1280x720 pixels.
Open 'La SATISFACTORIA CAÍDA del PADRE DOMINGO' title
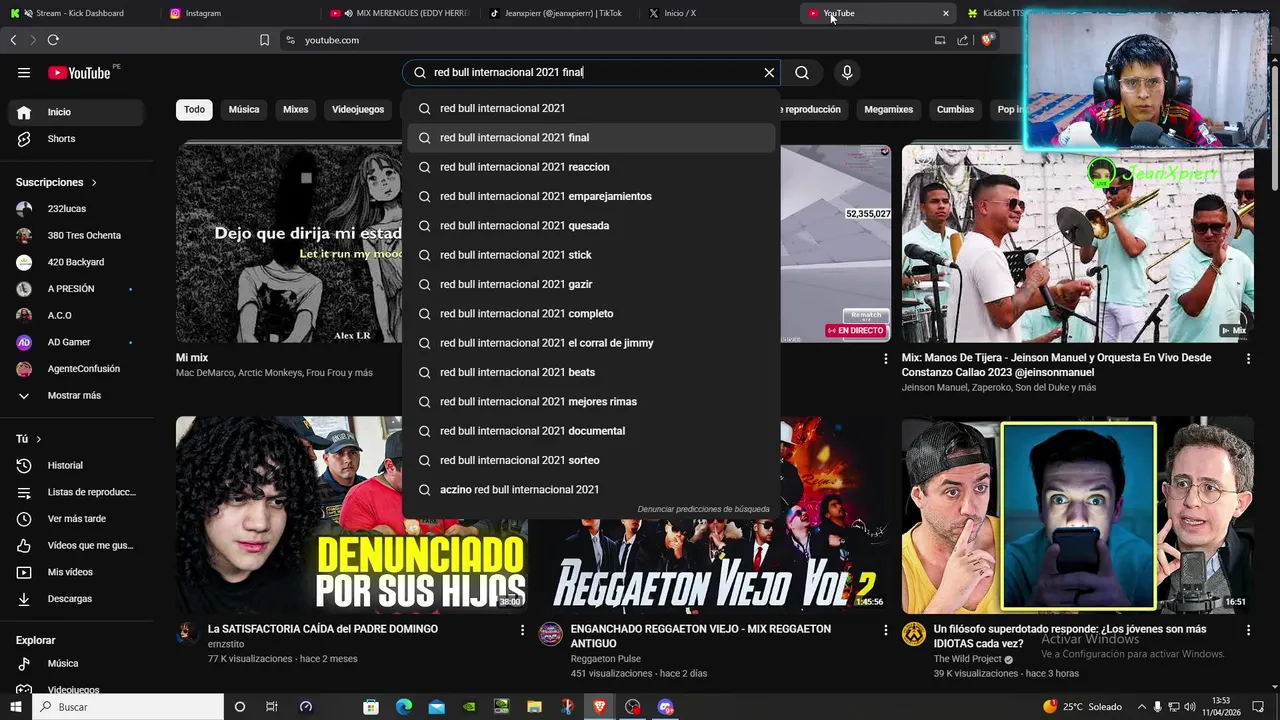(x=323, y=629)
